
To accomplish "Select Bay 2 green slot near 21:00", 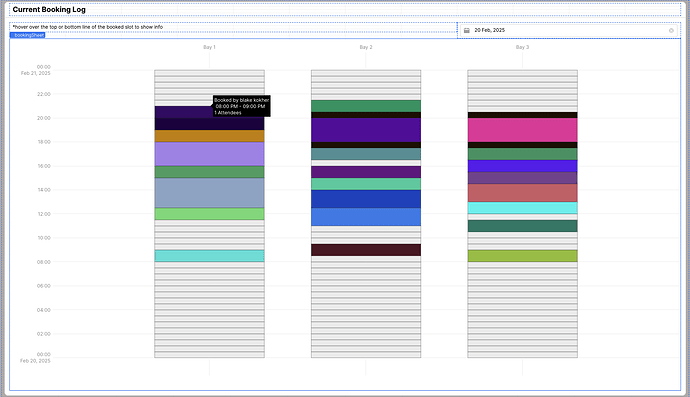I will coord(366,106).
